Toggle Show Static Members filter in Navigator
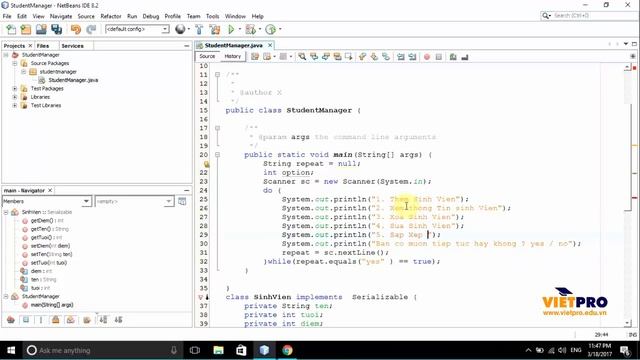This screenshot has width=640, height=360. point(41,320)
